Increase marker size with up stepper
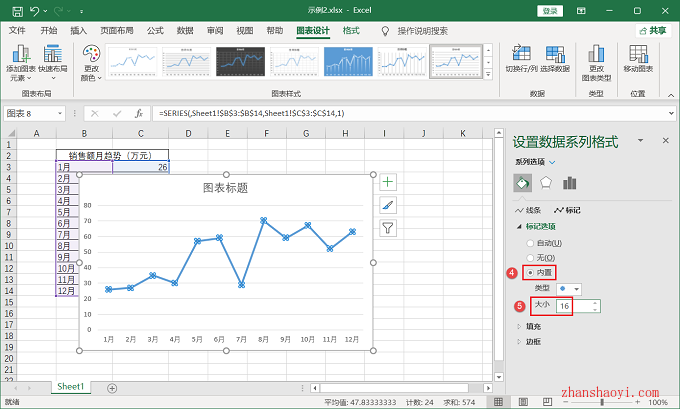680x409 pixels. (x=595, y=303)
